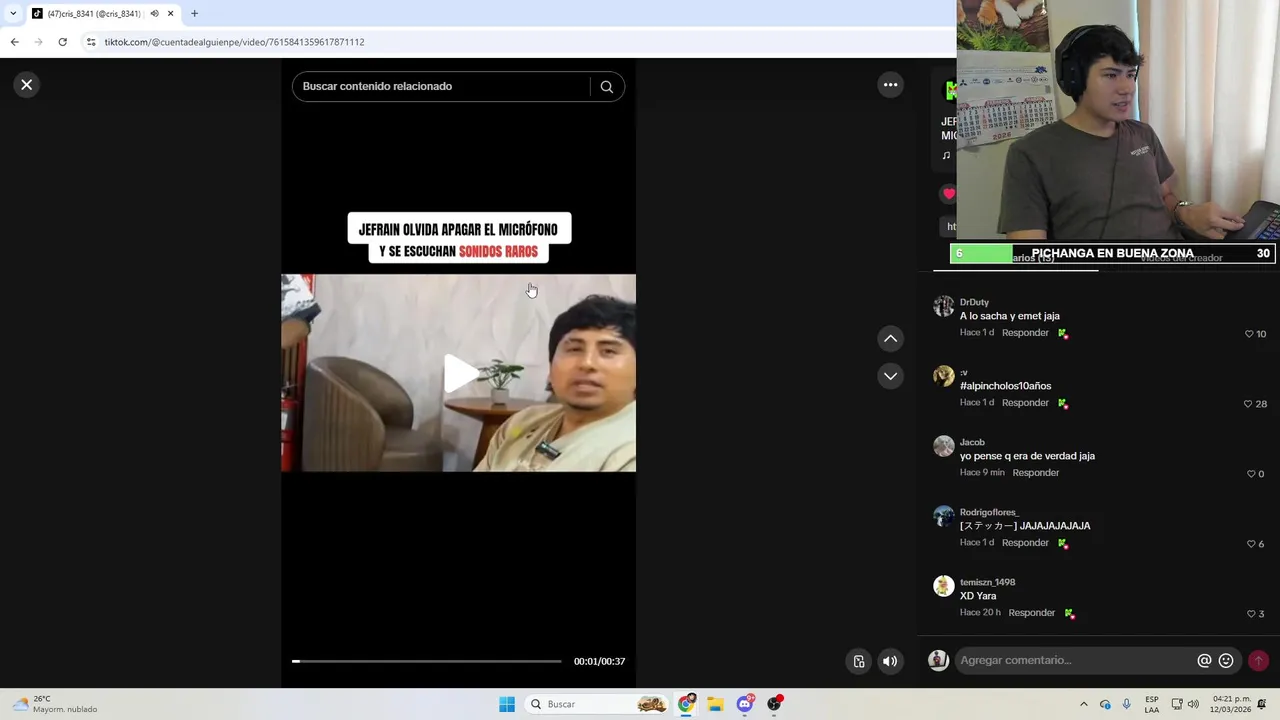Viewport: 1280px width, 720px height.
Task: Reload the TikTok page
Action: point(62,42)
